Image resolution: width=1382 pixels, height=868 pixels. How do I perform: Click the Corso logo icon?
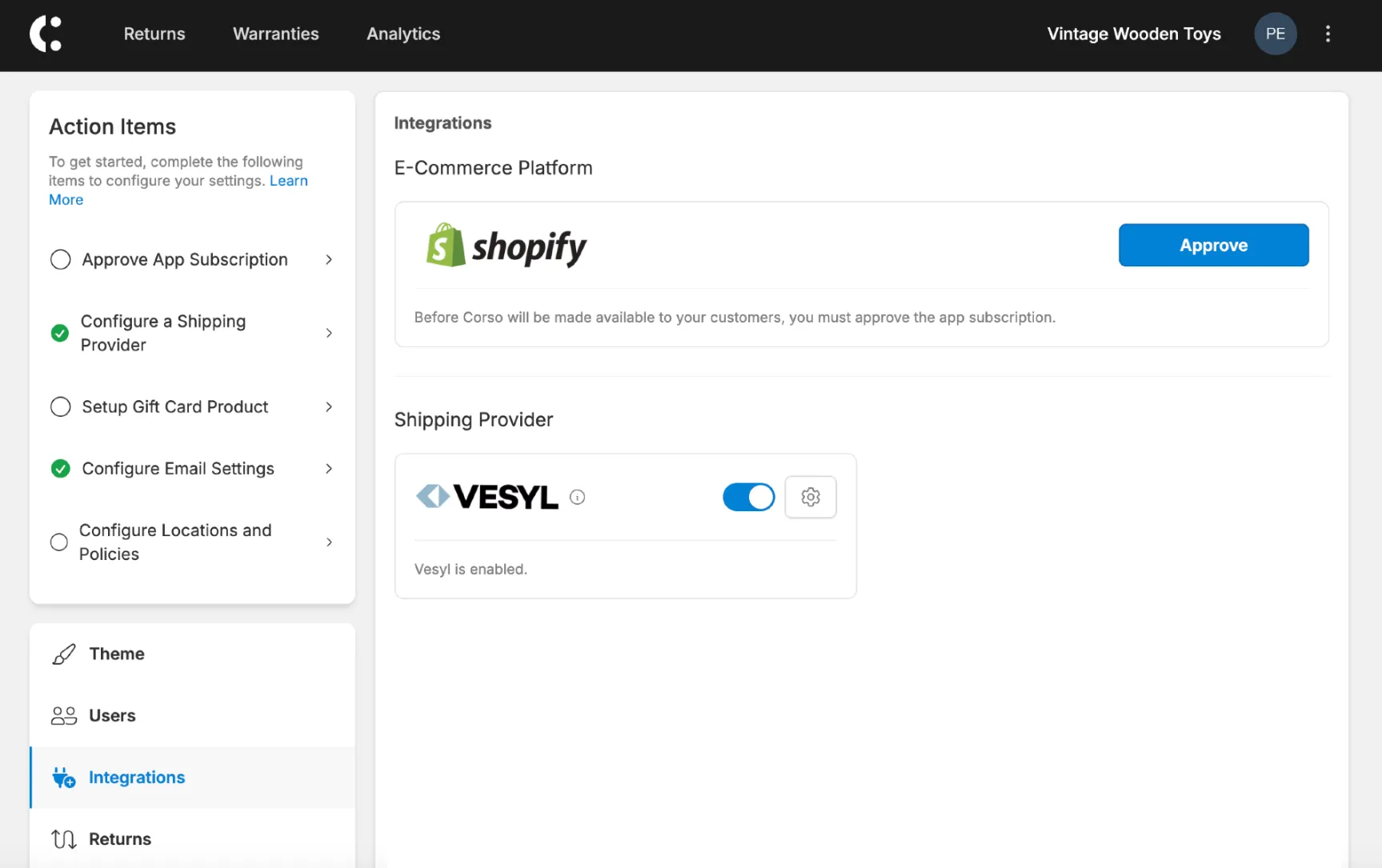(46, 34)
